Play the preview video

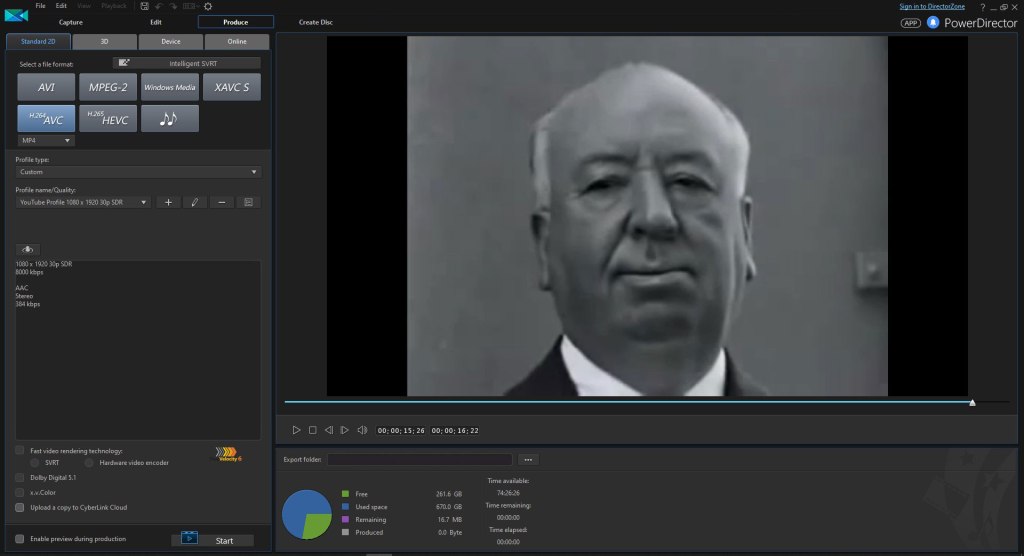coord(296,430)
